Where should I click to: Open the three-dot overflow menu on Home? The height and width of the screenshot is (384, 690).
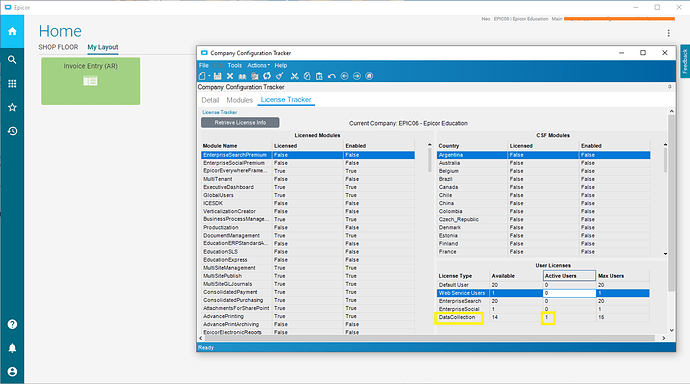[668, 33]
